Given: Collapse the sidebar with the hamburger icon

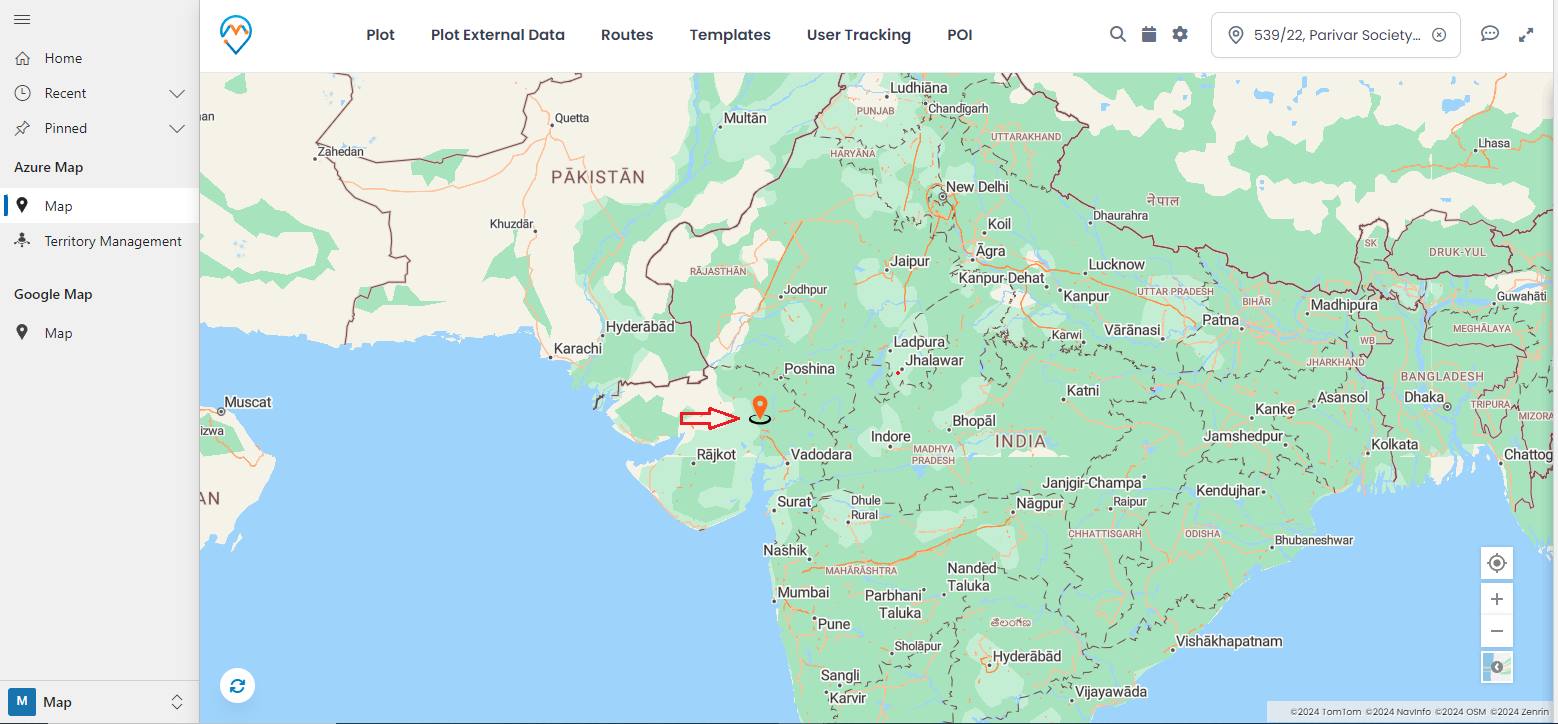Looking at the screenshot, I should pyautogui.click(x=22, y=20).
